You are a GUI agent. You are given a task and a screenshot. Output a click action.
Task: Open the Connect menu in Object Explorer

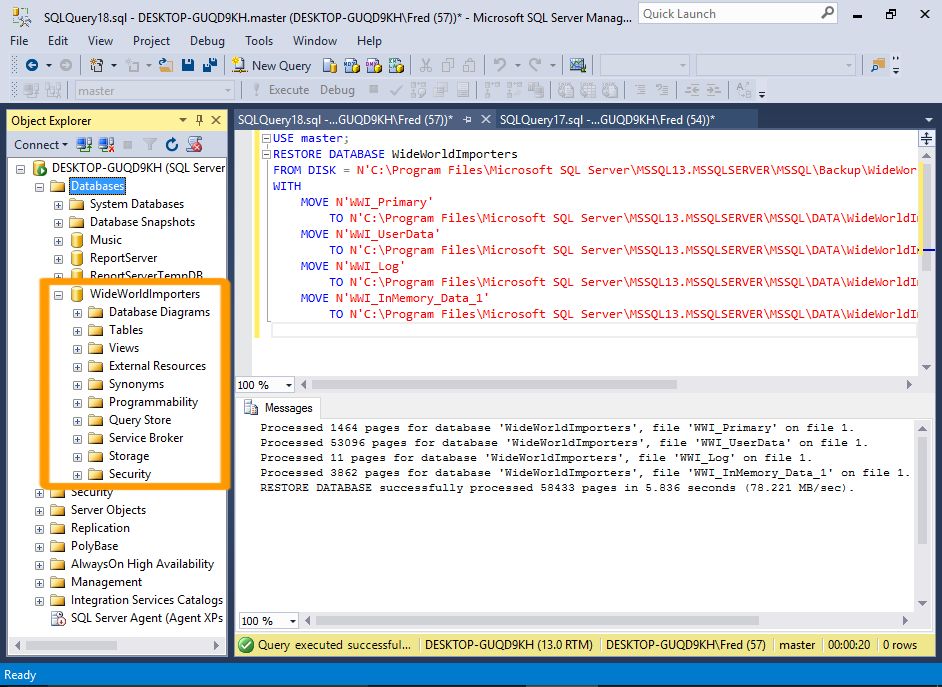coord(40,144)
